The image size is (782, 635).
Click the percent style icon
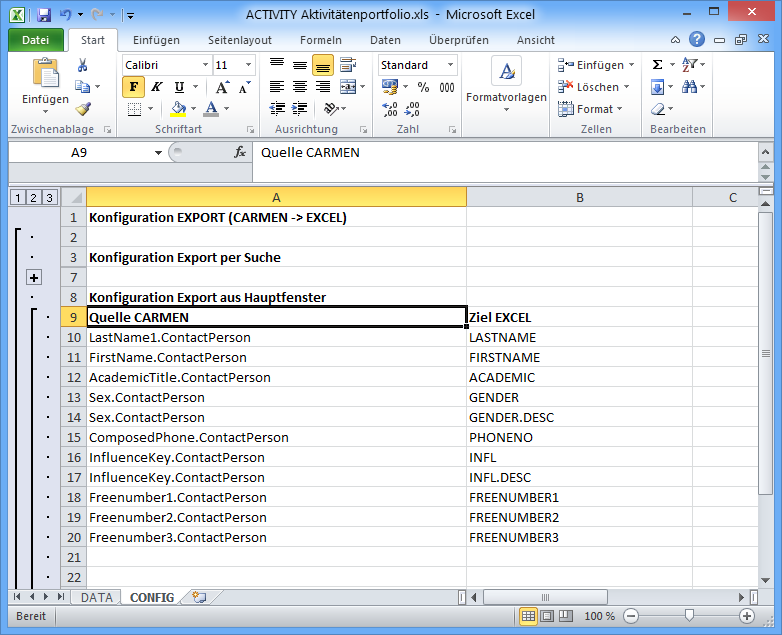pyautogui.click(x=423, y=87)
